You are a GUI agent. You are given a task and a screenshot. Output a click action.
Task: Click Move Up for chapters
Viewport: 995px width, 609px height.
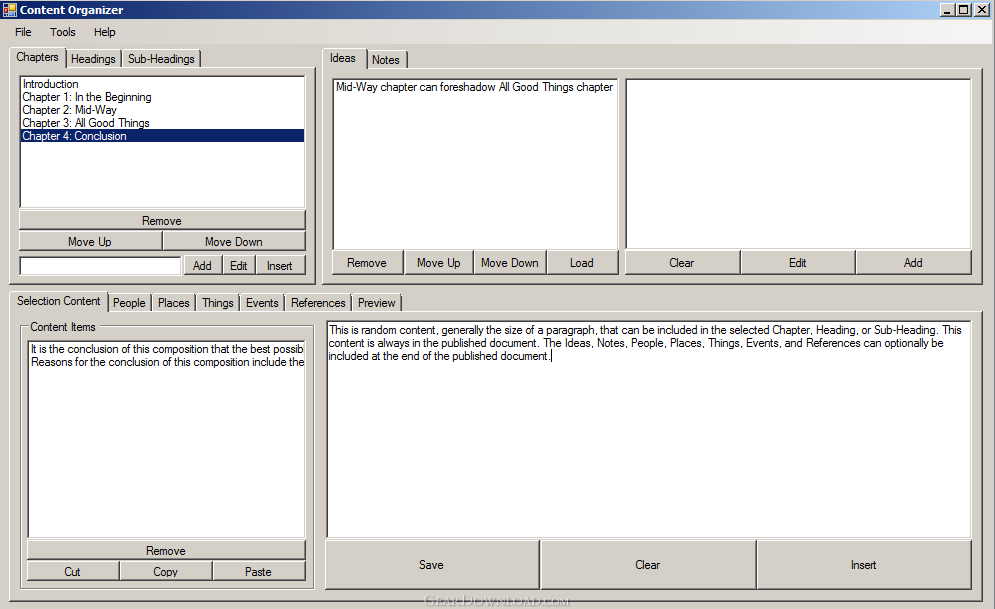90,242
